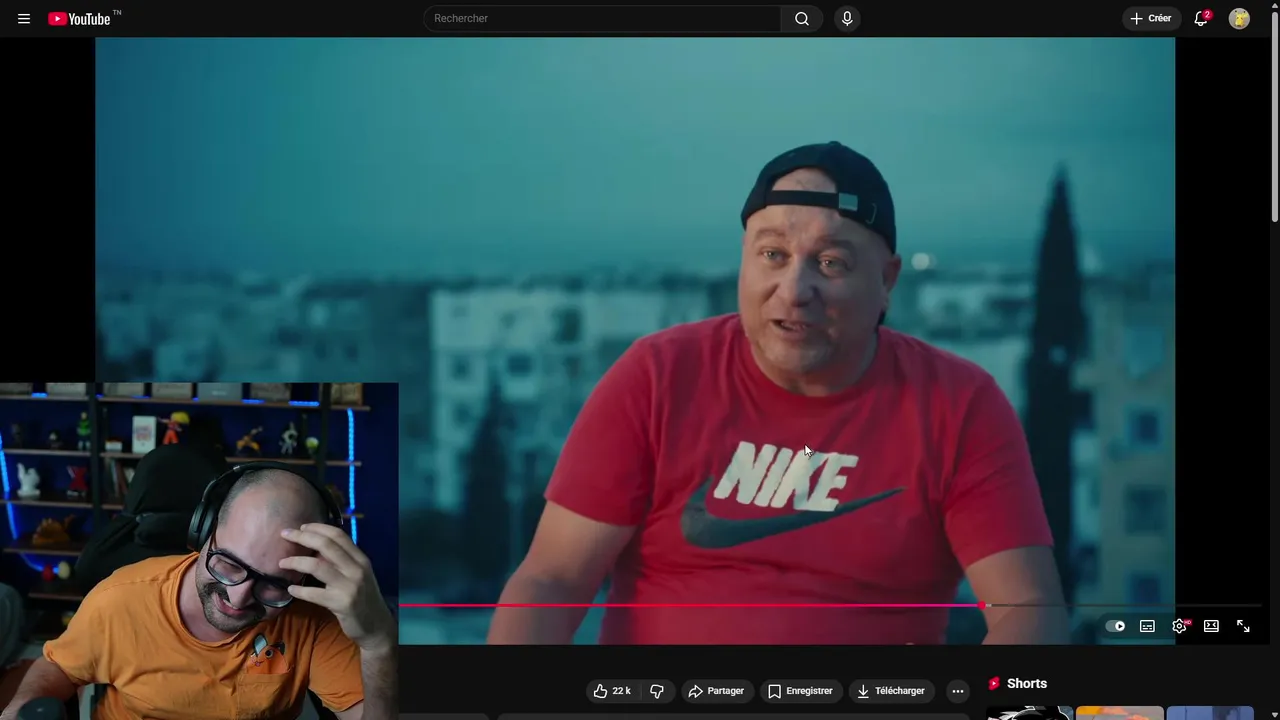The image size is (1280, 720).
Task: Click the magnifying glass search button
Action: click(802, 18)
